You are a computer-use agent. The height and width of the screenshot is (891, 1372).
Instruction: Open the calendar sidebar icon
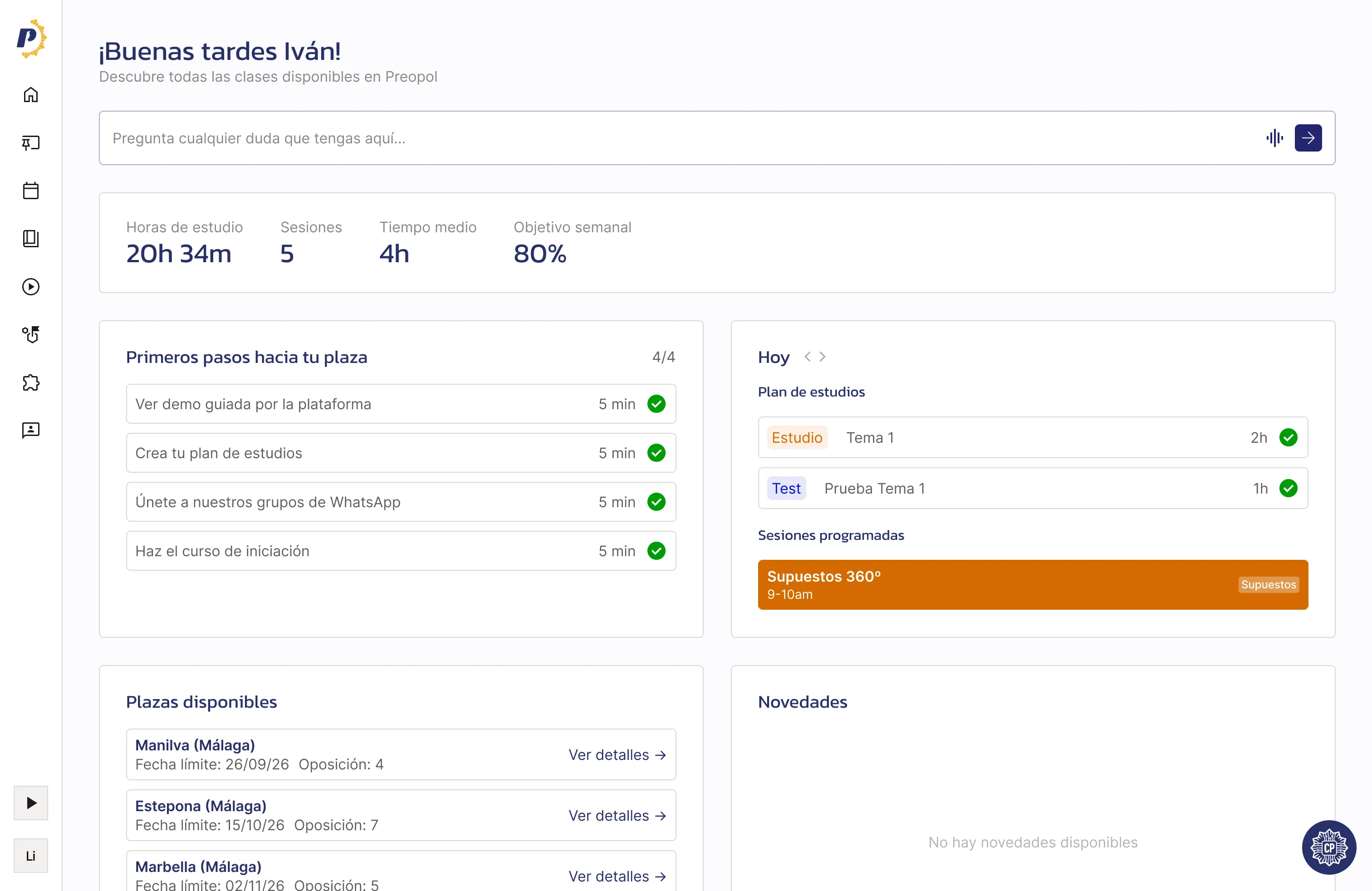(30, 190)
